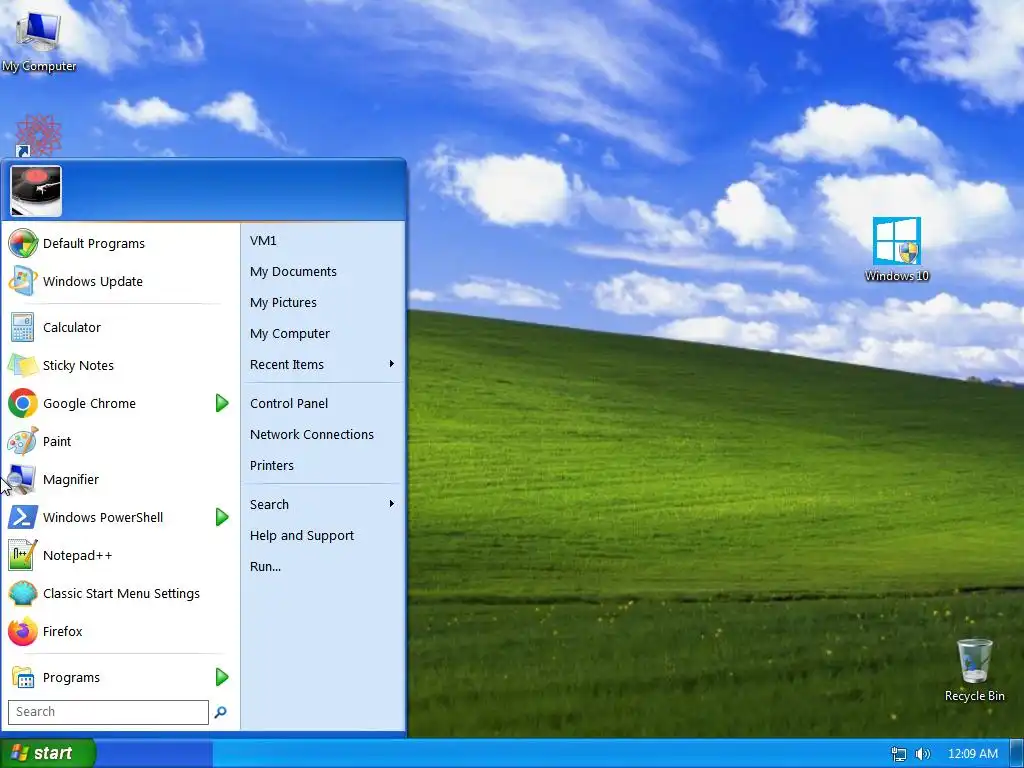
Task: Open the Paint palette icon
Action: (23, 441)
